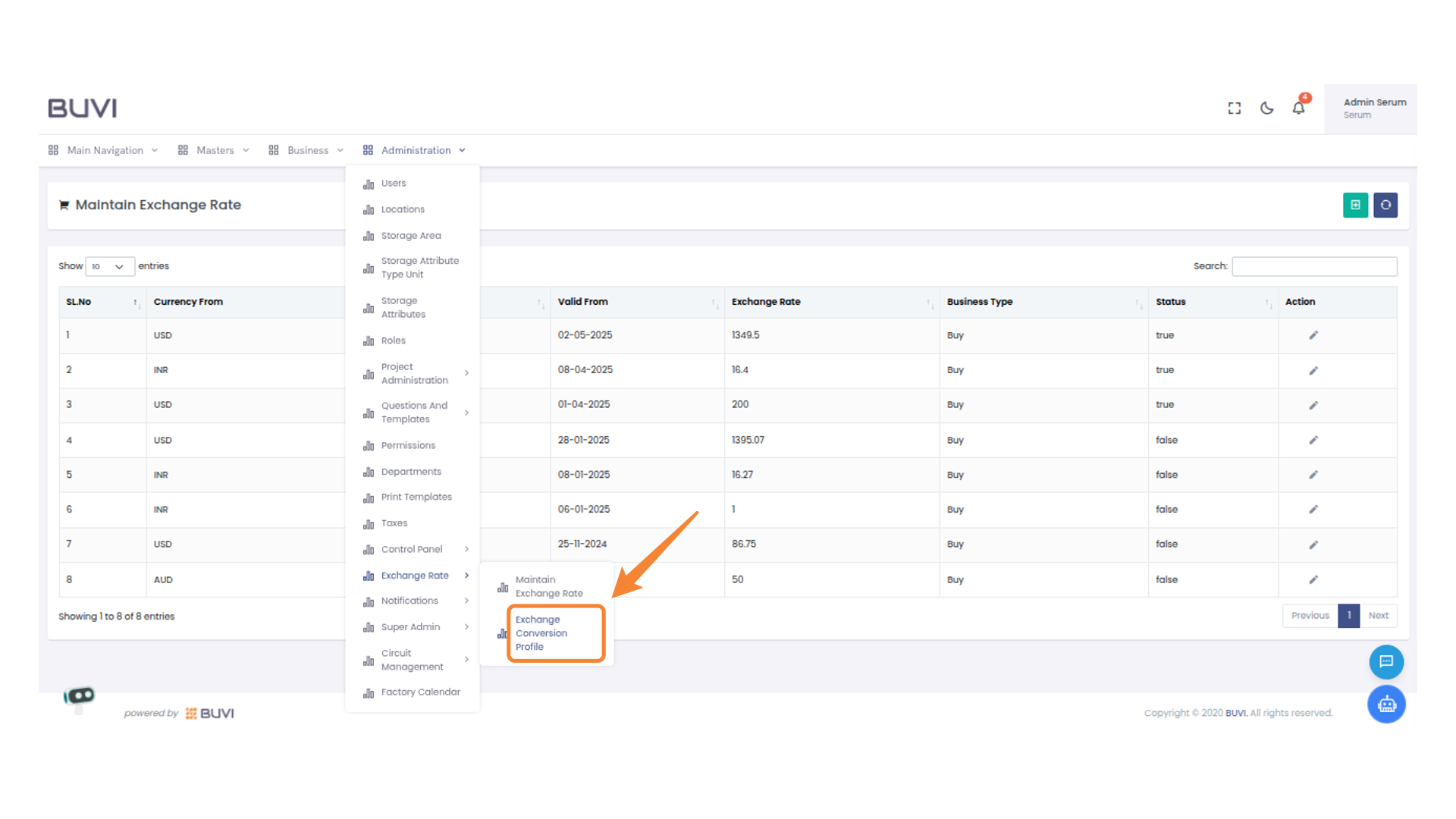Click inside the Search field
This screenshot has height=819, width=1456.
(x=1314, y=266)
